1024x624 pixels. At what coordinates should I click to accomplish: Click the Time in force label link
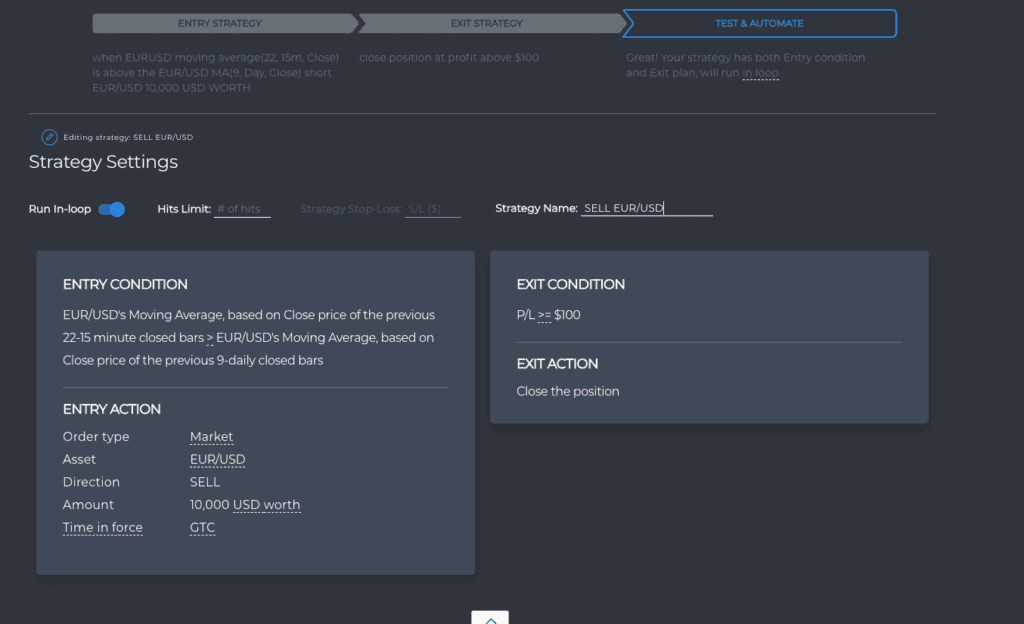103,527
